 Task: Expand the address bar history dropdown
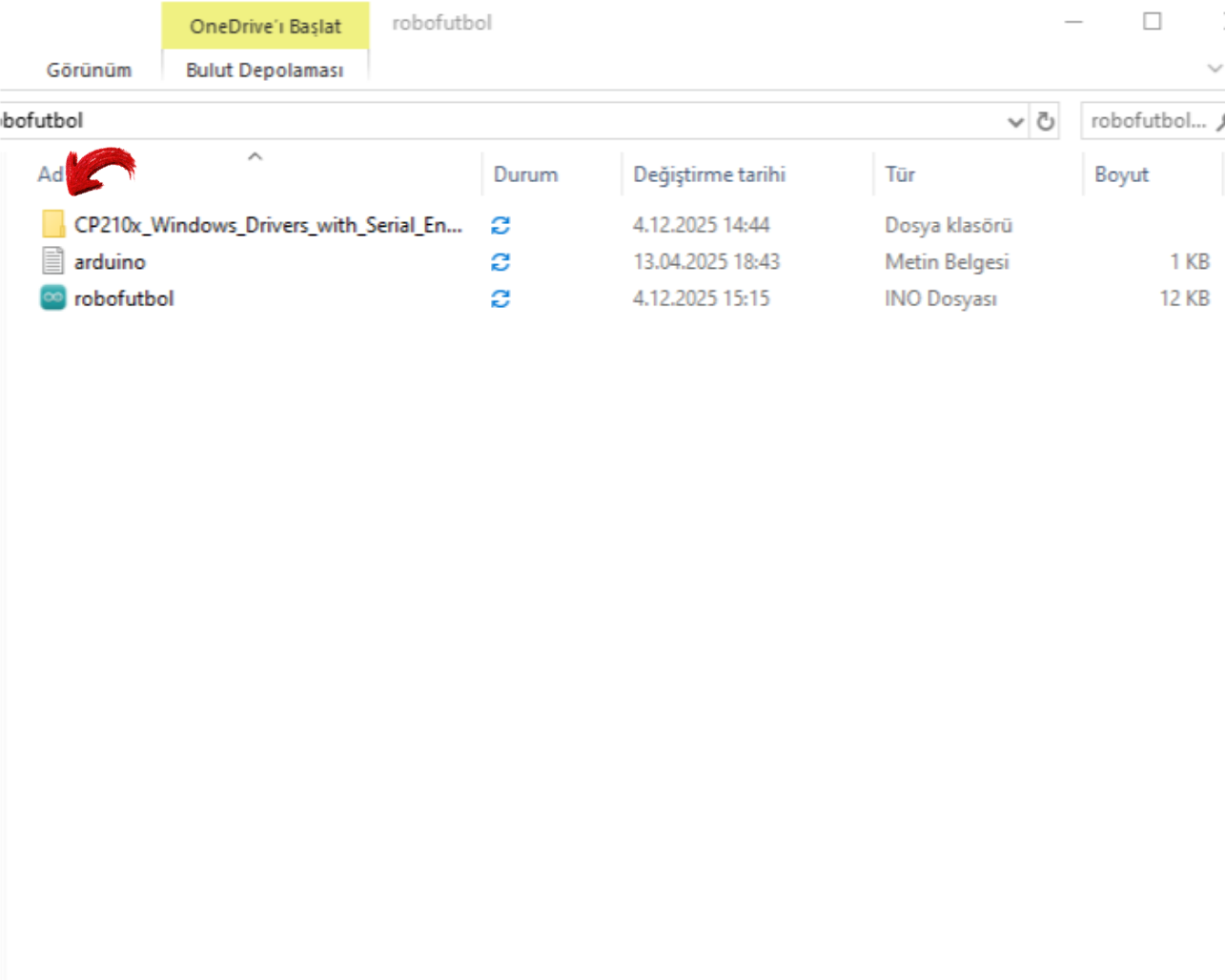click(x=1015, y=122)
